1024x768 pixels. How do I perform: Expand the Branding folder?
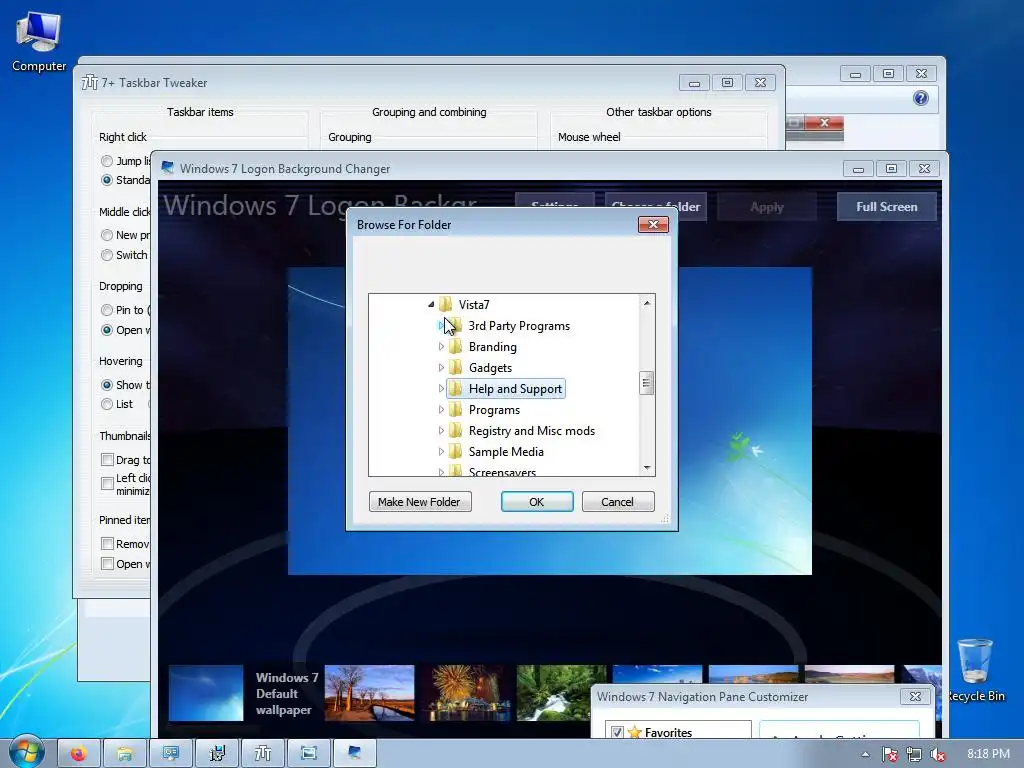click(x=441, y=346)
